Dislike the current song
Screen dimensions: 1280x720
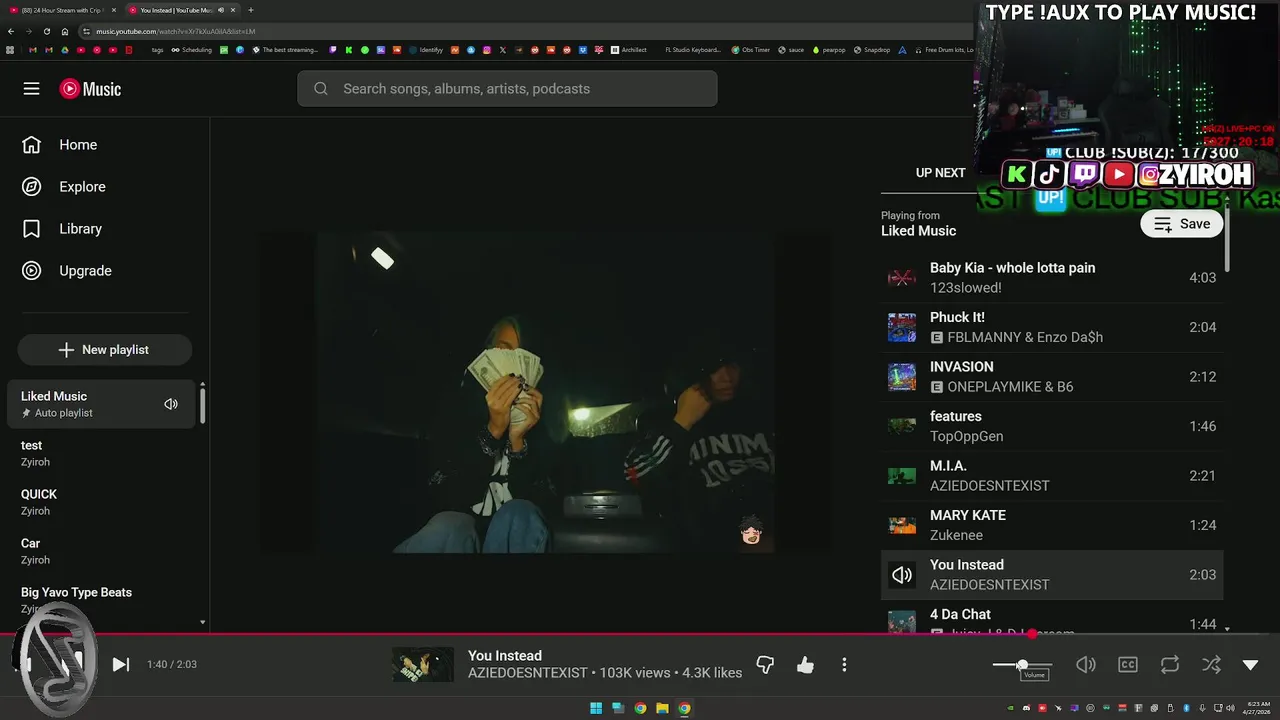pos(765,665)
